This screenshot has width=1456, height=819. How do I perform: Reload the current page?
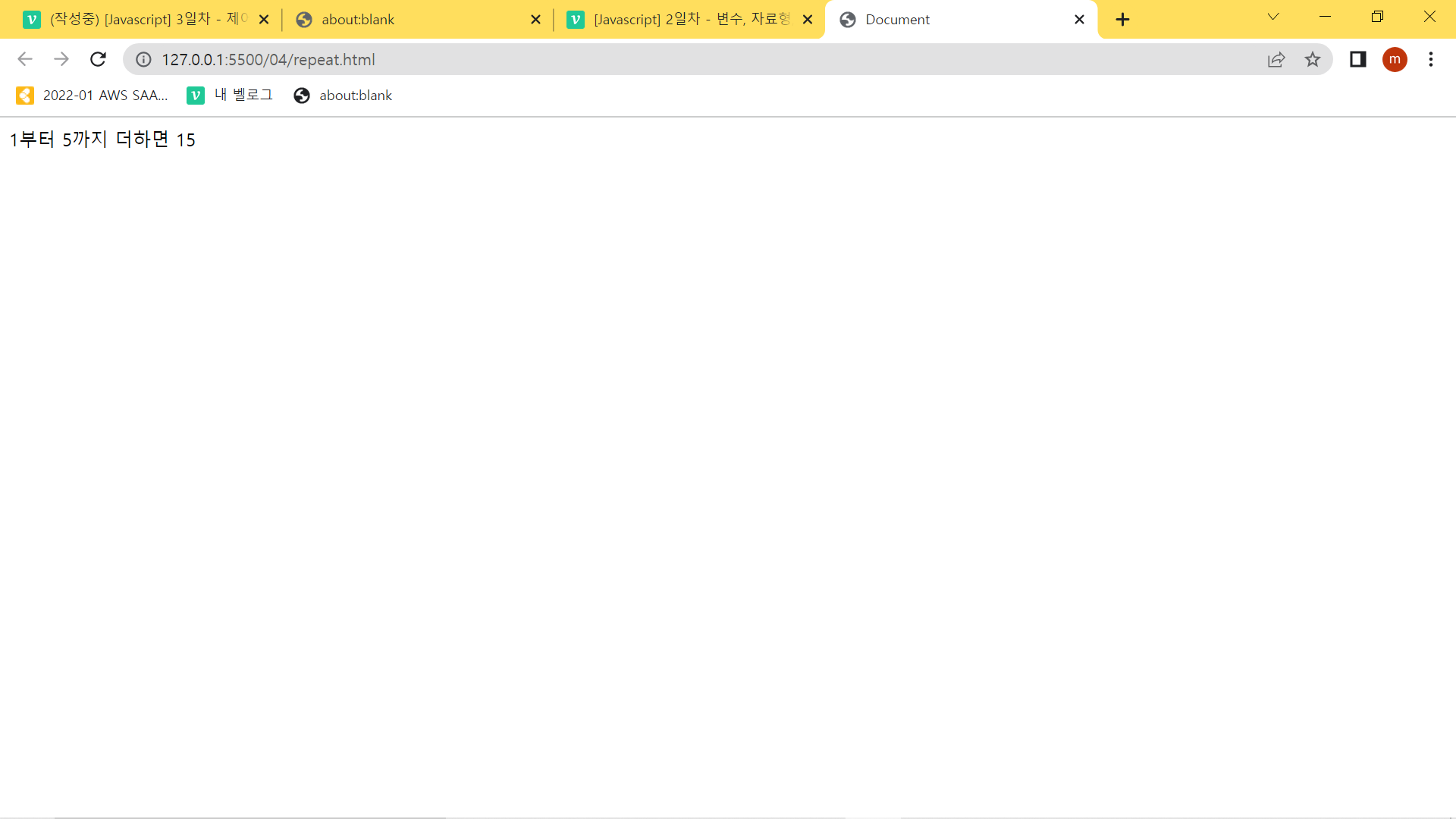point(98,59)
